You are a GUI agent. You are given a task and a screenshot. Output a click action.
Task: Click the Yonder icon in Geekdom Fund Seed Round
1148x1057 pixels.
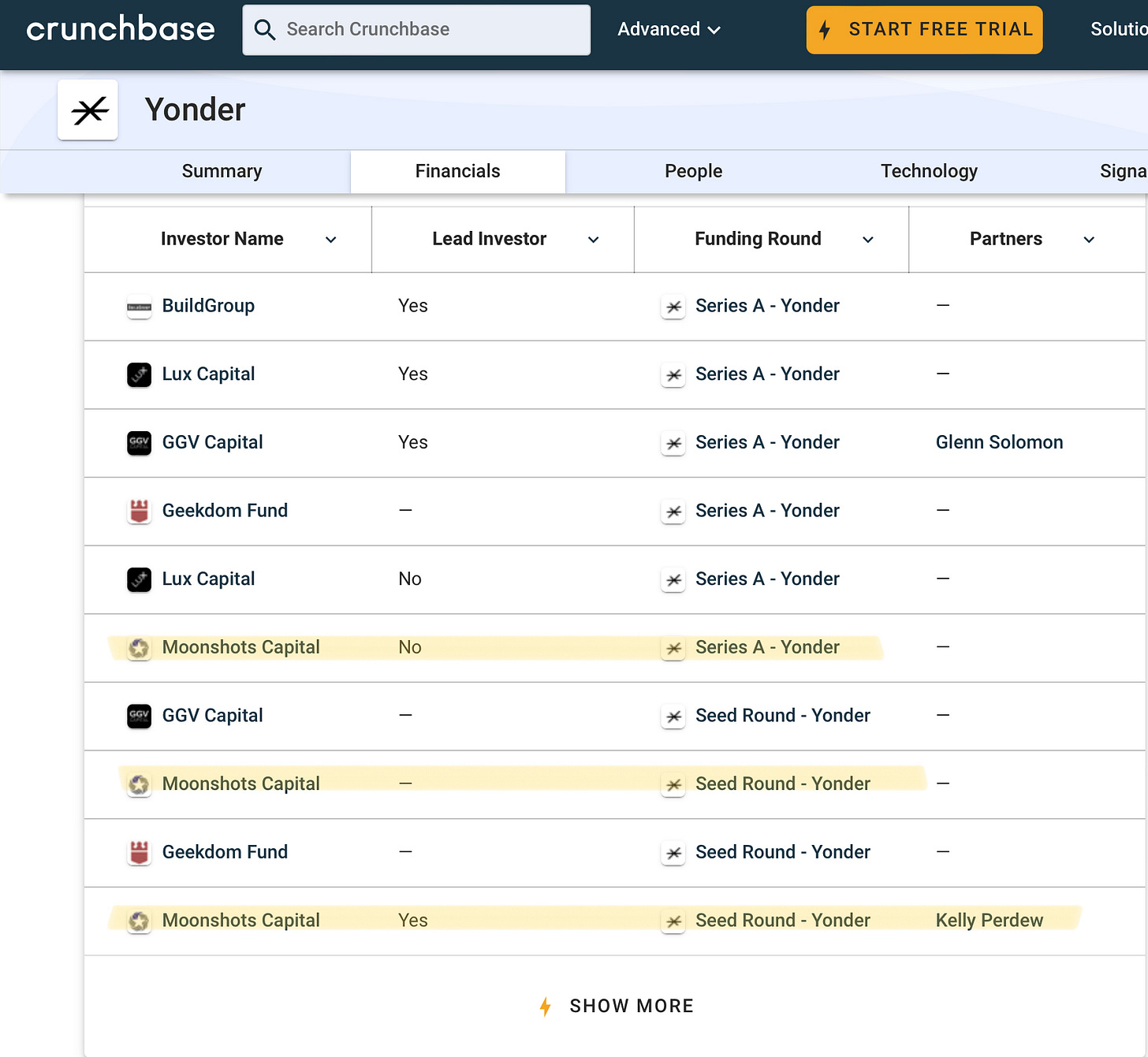673,853
